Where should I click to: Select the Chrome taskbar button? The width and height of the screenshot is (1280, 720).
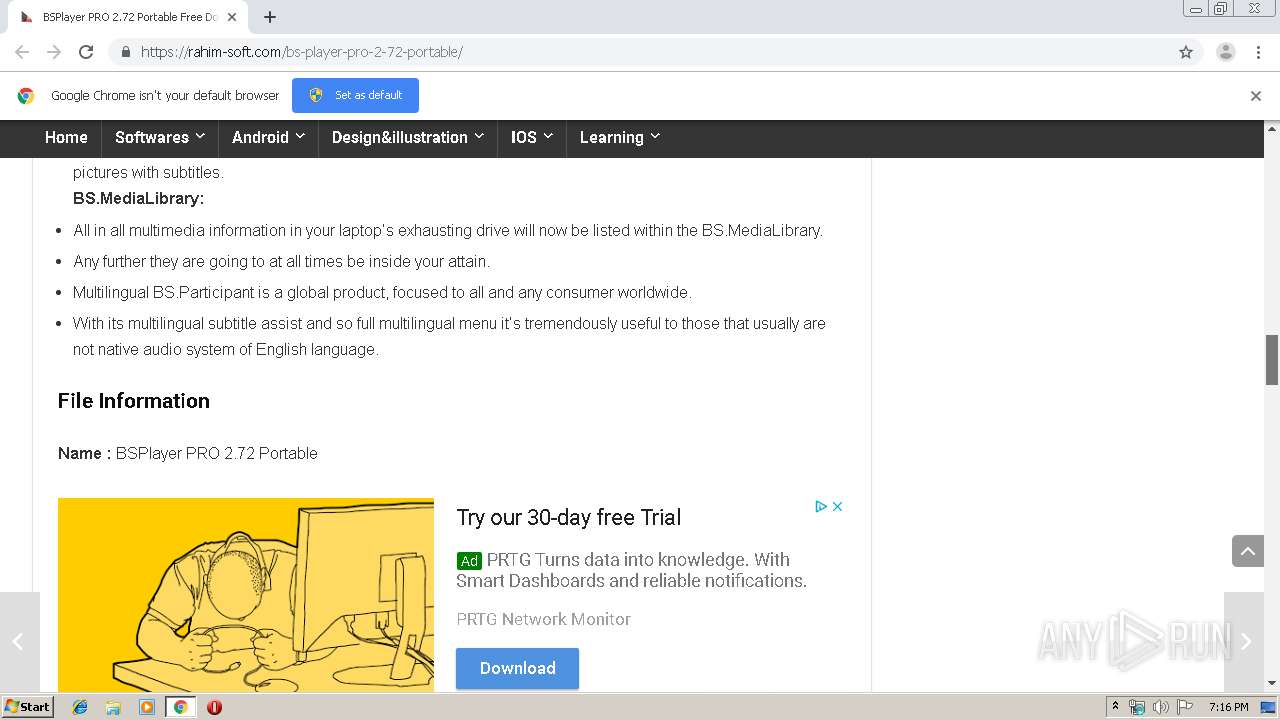tap(180, 707)
